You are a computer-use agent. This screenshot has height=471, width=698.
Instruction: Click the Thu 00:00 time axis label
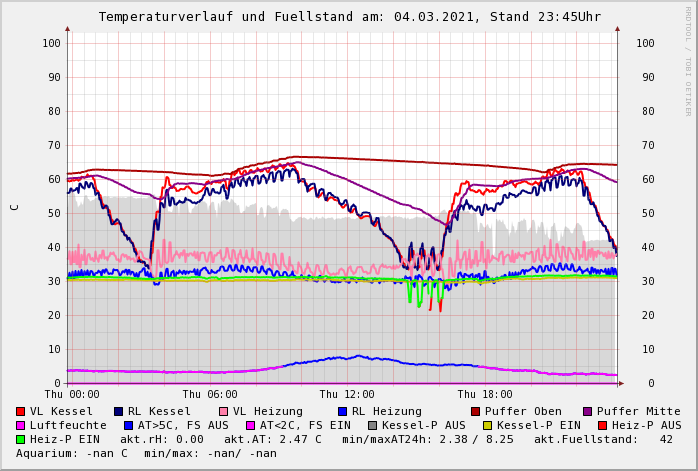72,395
